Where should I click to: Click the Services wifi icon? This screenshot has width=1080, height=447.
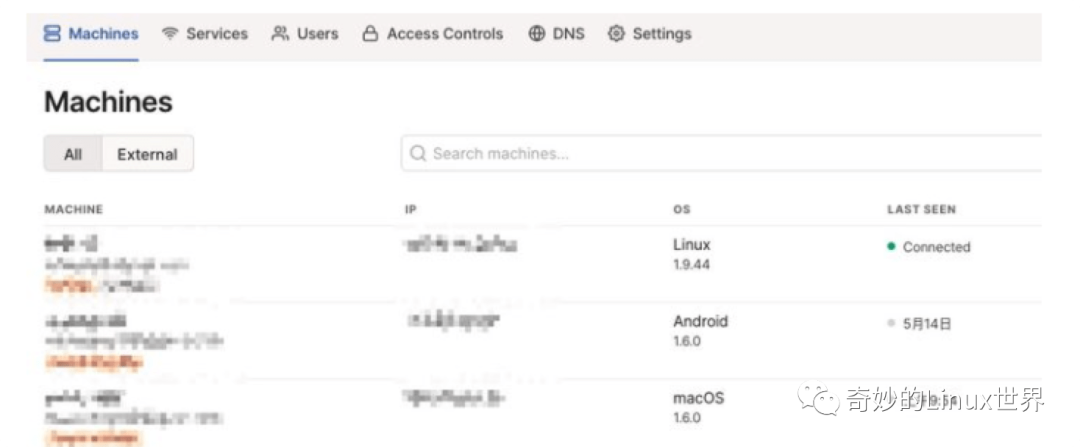pyautogui.click(x=170, y=34)
